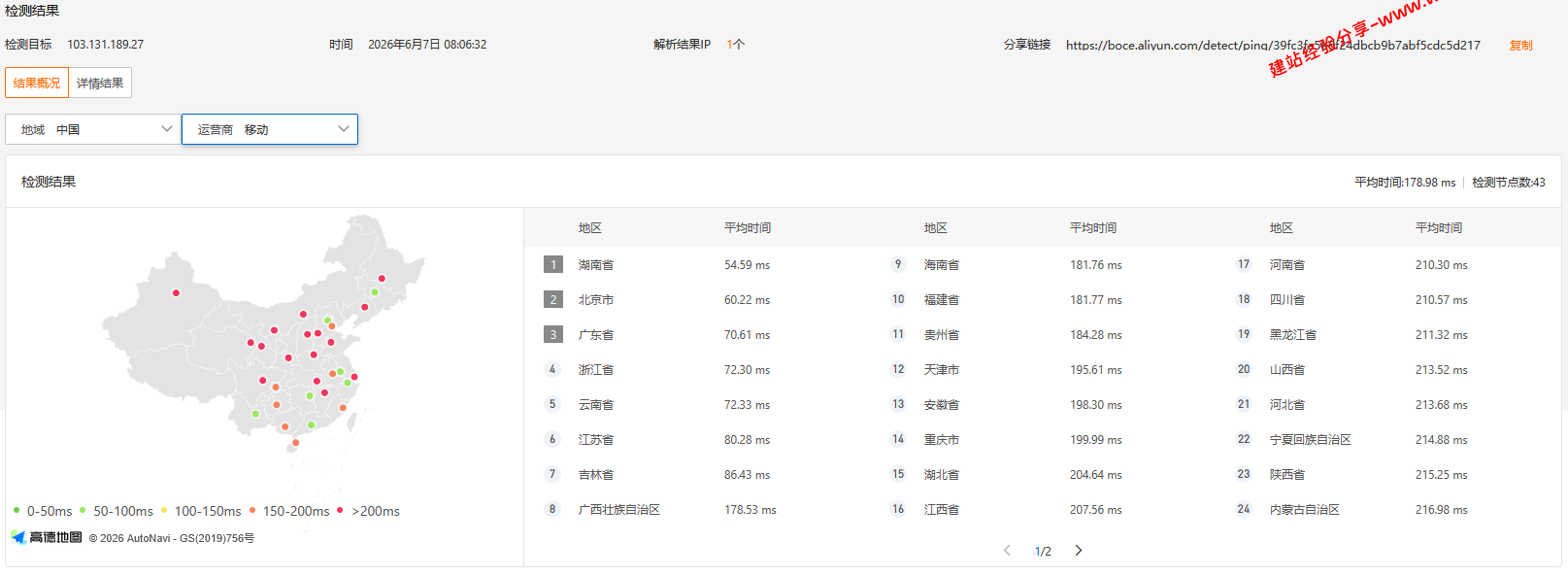Screen dimensions: 1568x576
Task: Select the 重庆市 row
Action: [x=1043, y=439]
